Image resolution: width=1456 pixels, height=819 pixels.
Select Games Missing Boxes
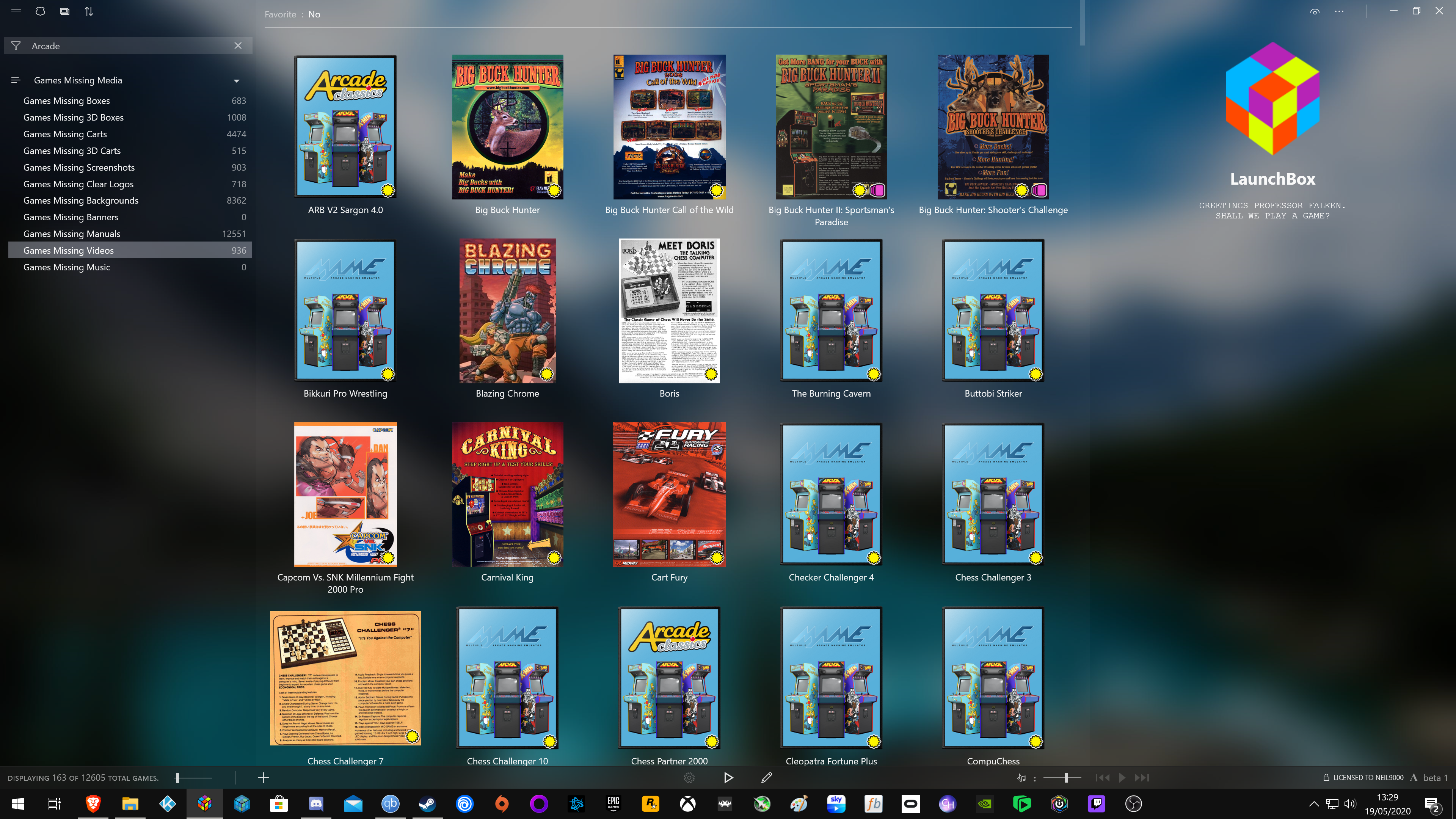(130, 100)
